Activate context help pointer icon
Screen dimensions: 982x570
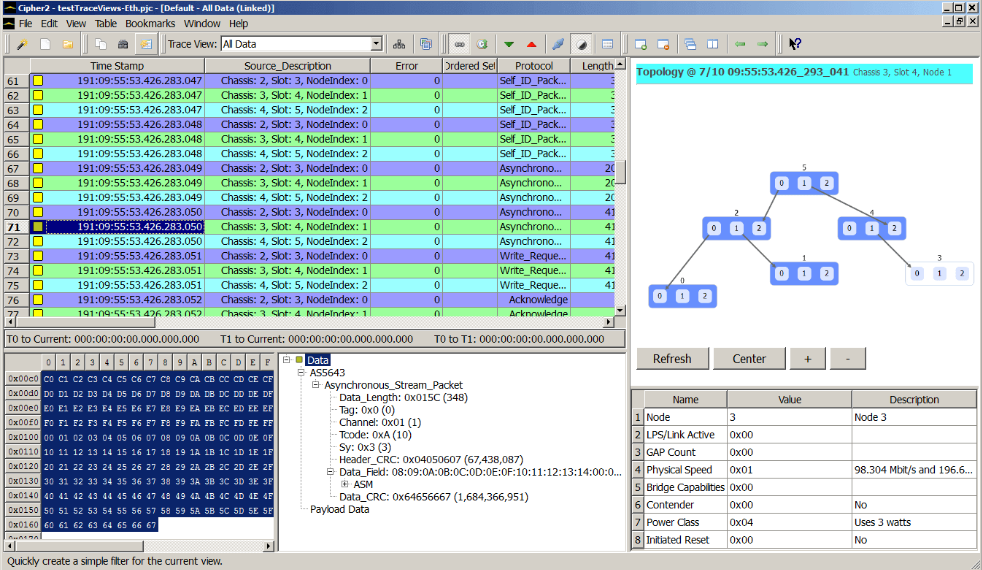[795, 44]
